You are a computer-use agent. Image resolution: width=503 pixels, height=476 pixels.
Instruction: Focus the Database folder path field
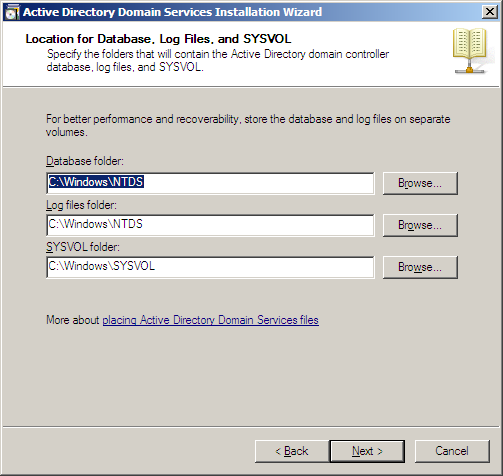[210, 183]
